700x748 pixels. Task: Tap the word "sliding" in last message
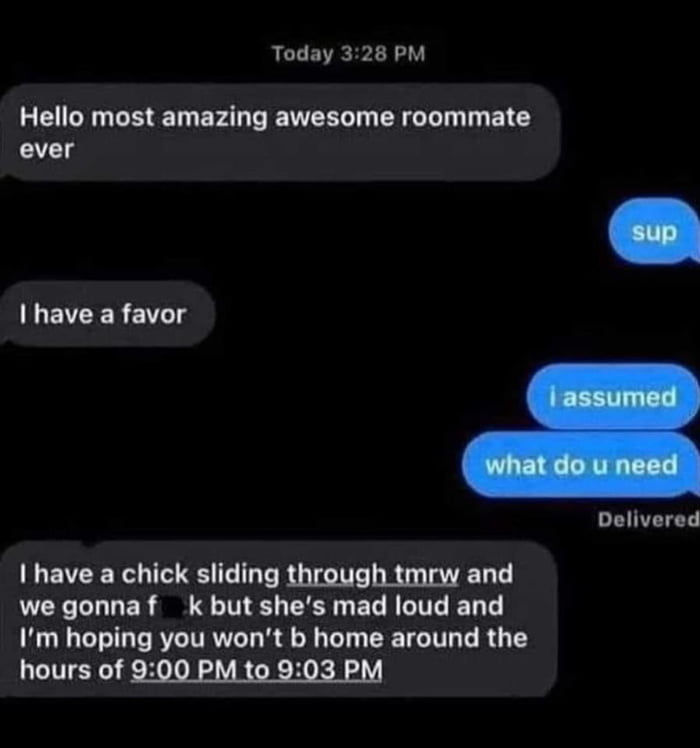238,574
